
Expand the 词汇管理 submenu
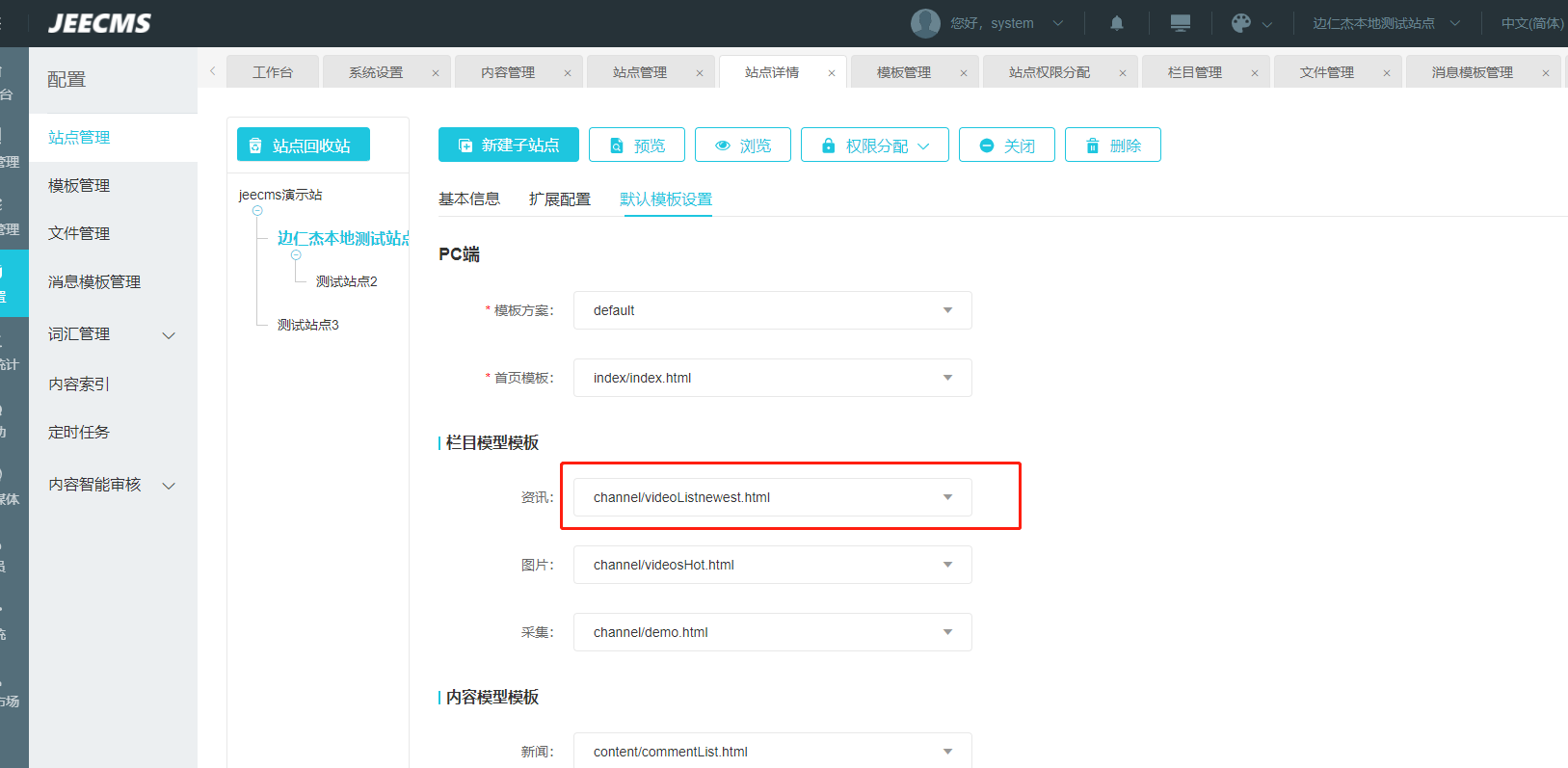pos(169,335)
